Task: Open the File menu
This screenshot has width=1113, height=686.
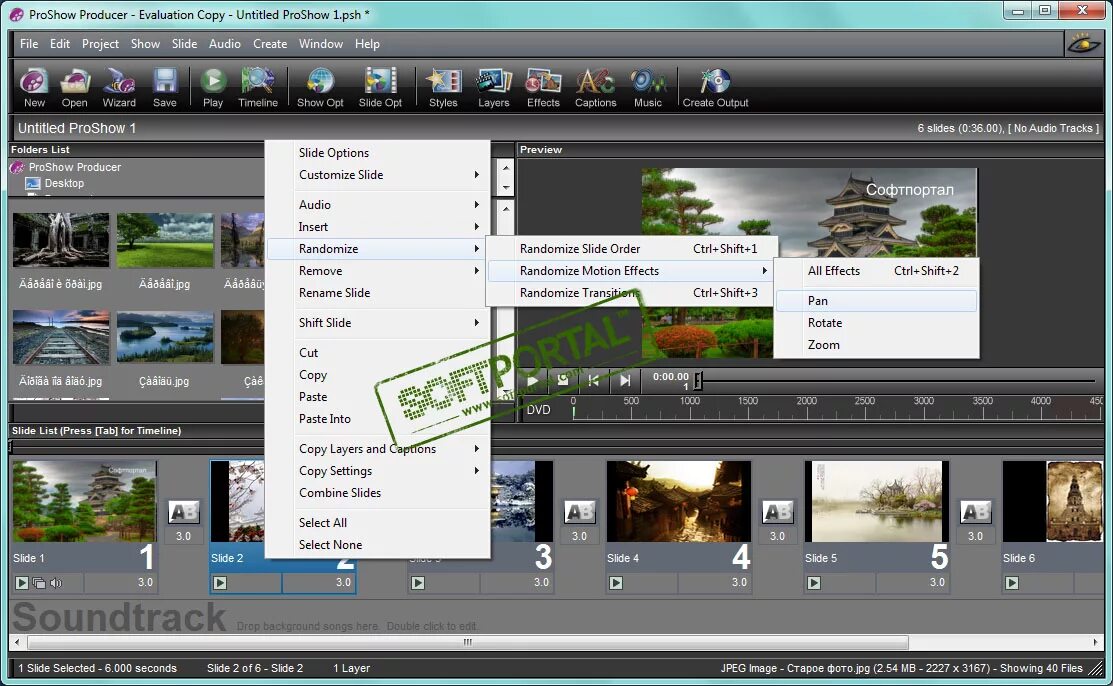Action: coord(29,44)
